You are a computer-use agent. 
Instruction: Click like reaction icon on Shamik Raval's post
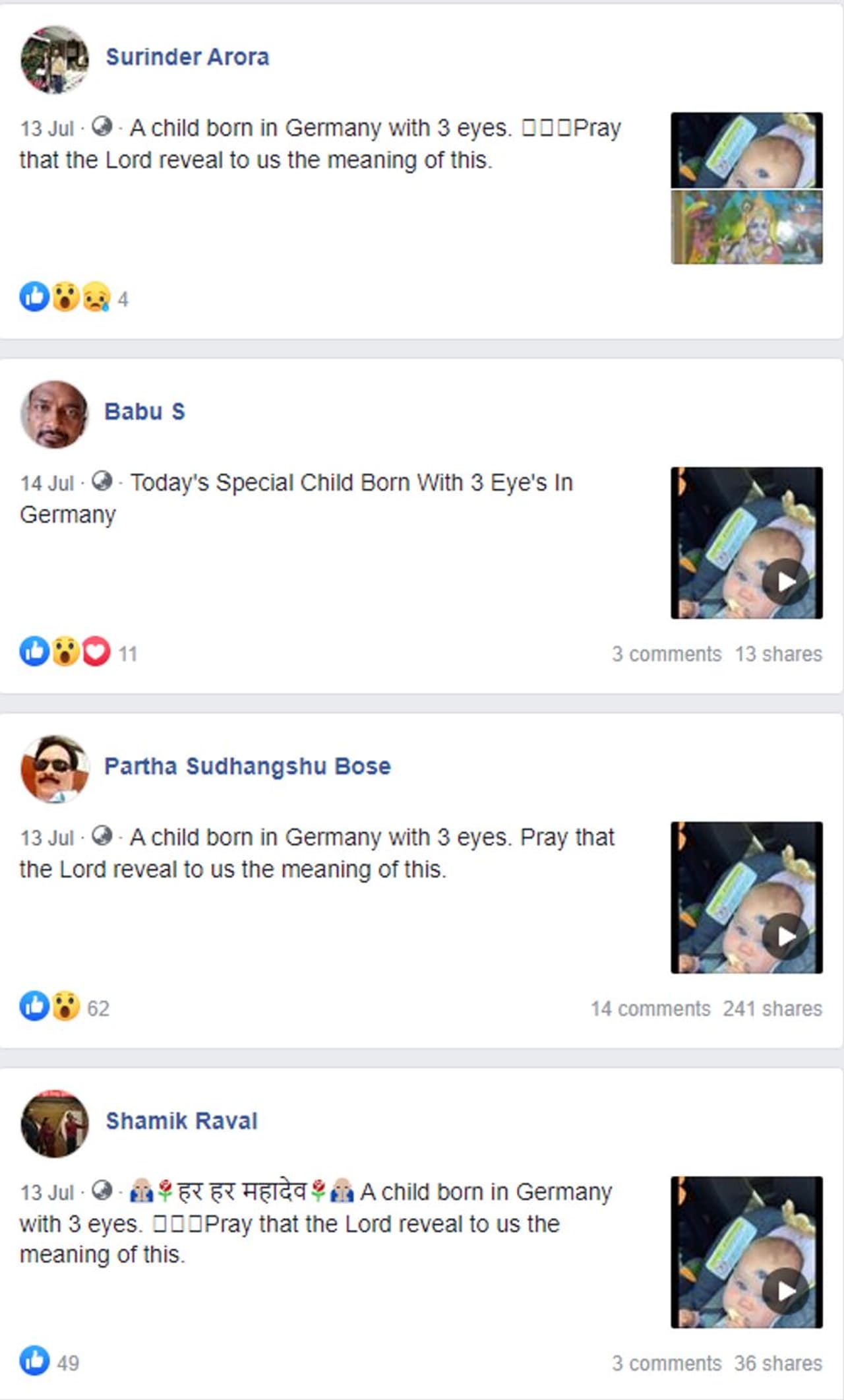[35, 1361]
